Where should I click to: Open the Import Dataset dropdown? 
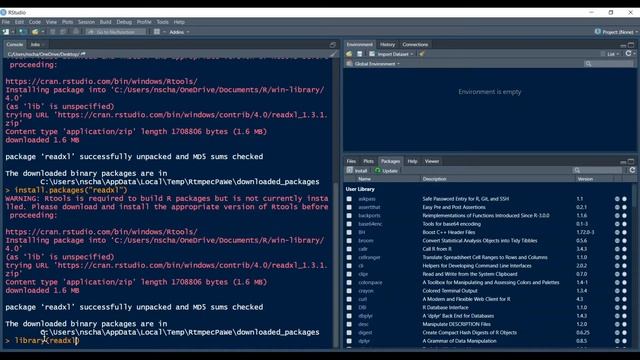pos(392,54)
